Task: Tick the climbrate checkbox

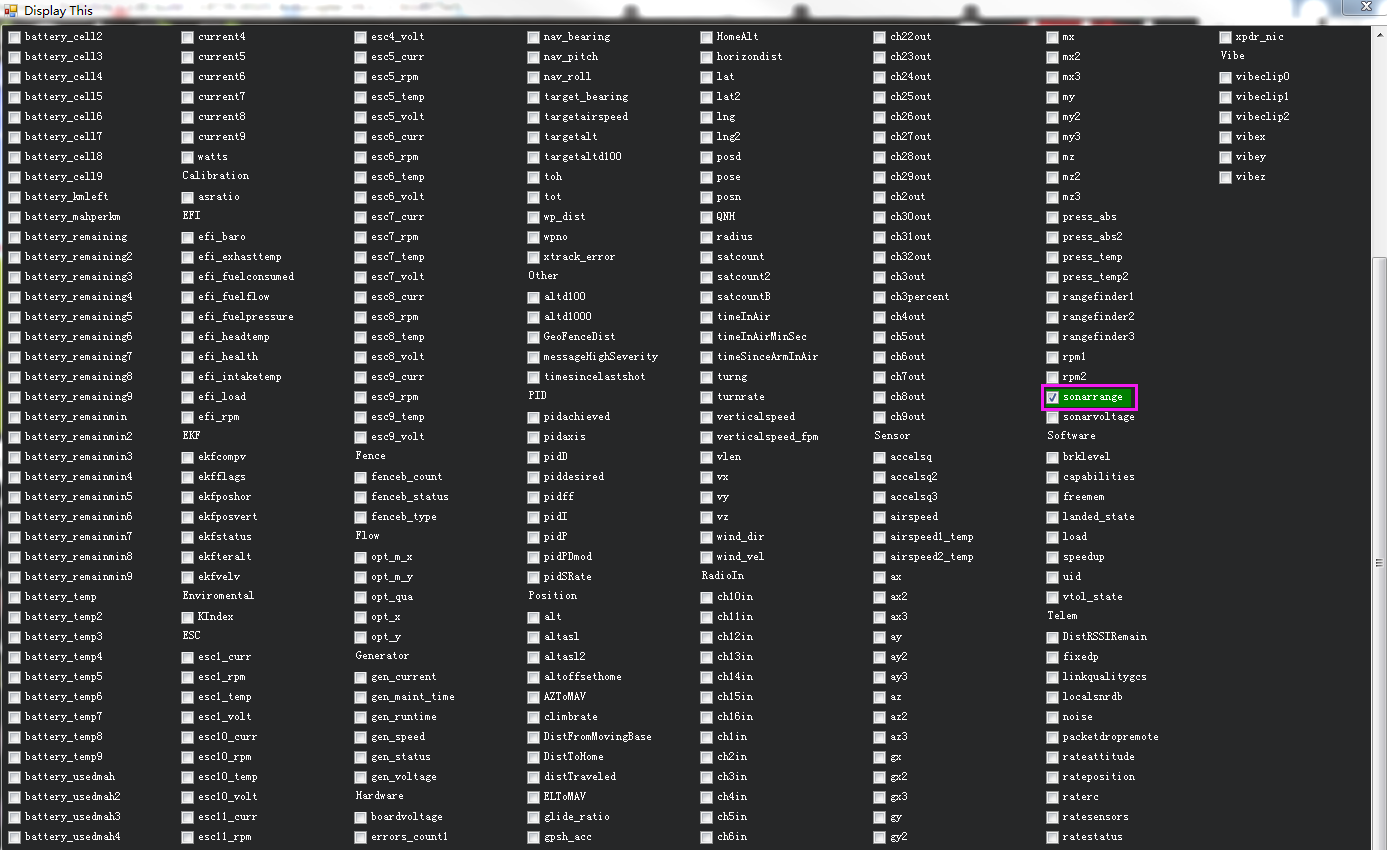Action: coord(534,717)
